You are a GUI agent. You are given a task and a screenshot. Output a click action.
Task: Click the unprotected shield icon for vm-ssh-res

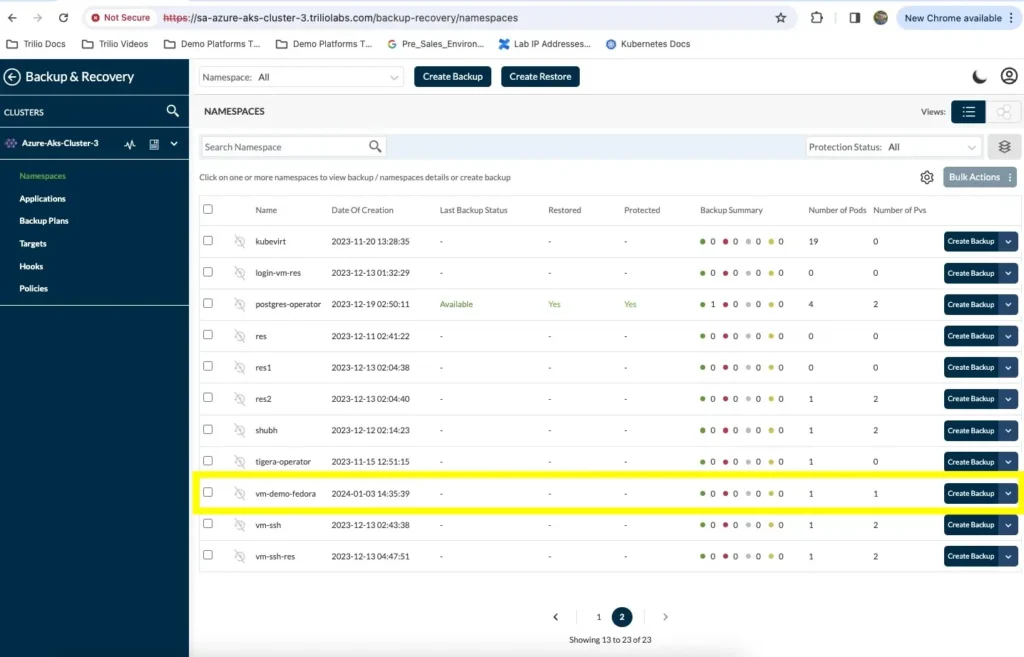coord(240,556)
